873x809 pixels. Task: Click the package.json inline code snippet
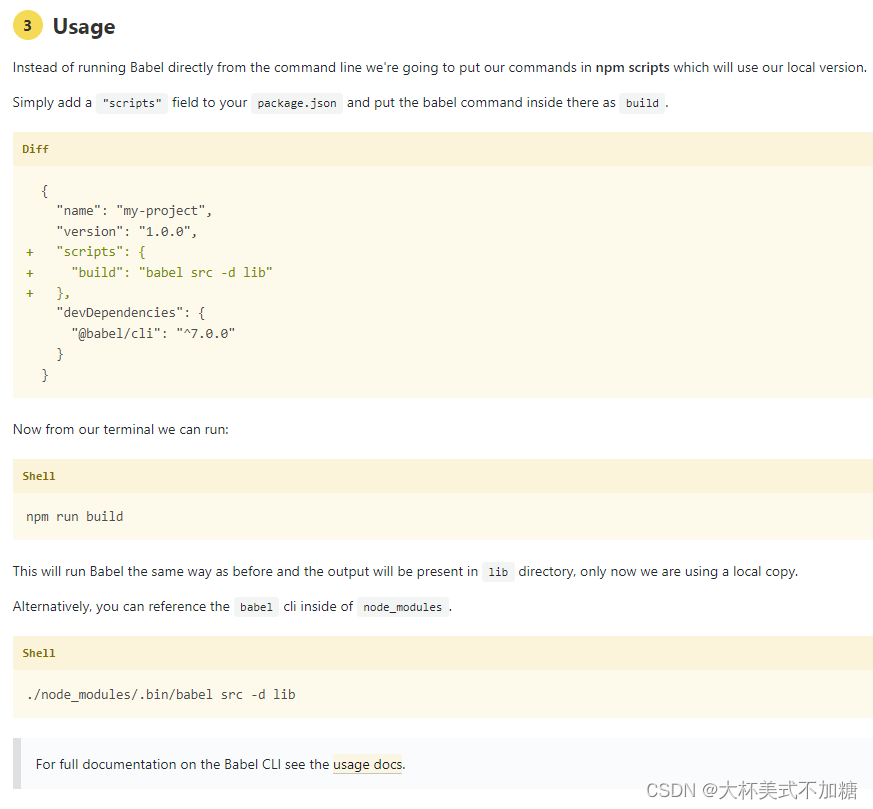[x=297, y=103]
